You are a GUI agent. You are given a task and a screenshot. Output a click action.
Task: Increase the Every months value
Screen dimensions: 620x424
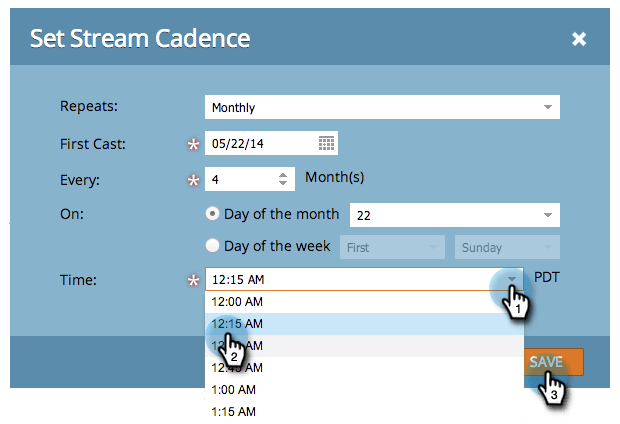[x=283, y=174]
